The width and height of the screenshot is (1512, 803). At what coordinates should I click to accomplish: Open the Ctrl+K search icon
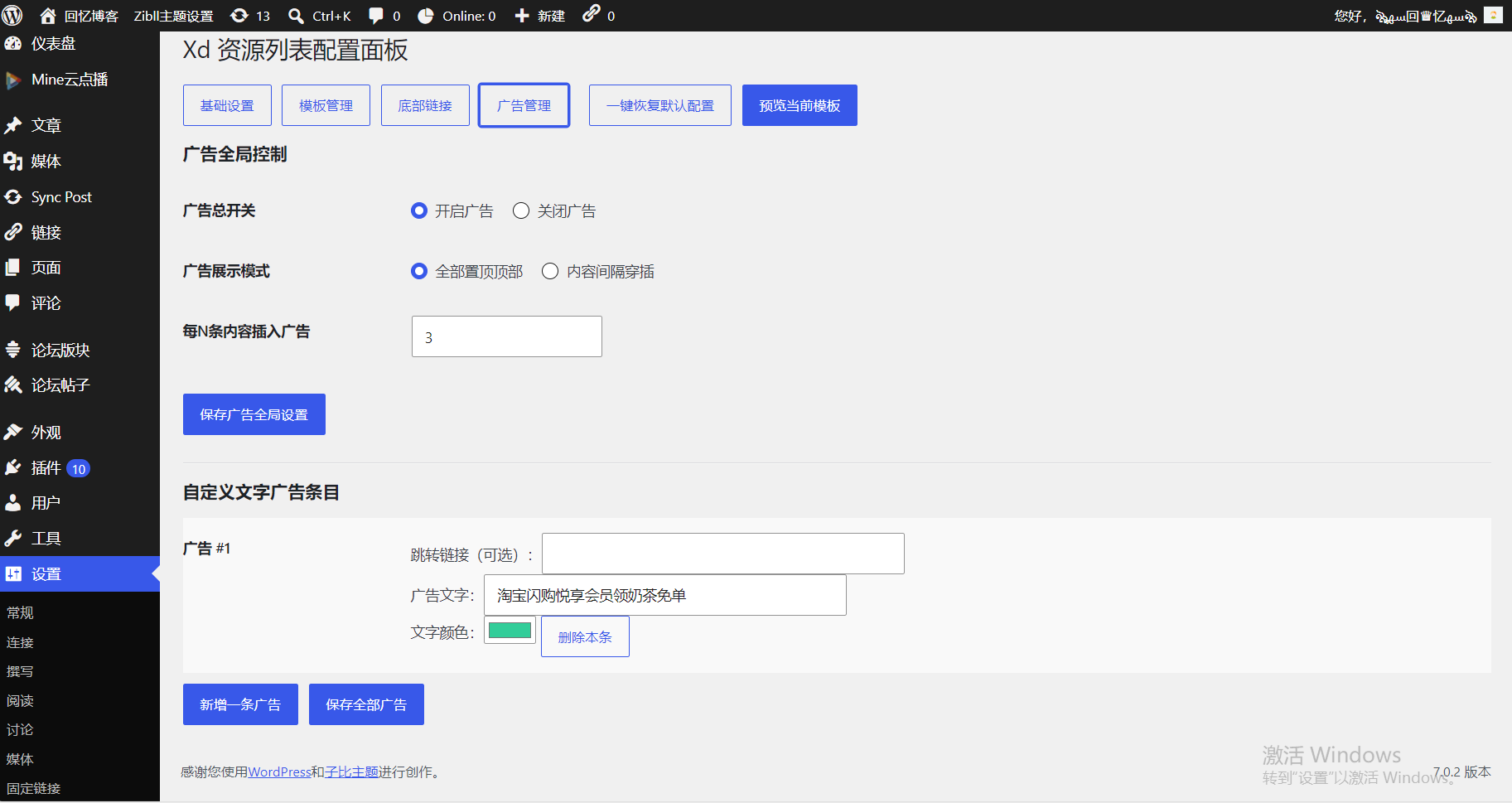click(320, 16)
